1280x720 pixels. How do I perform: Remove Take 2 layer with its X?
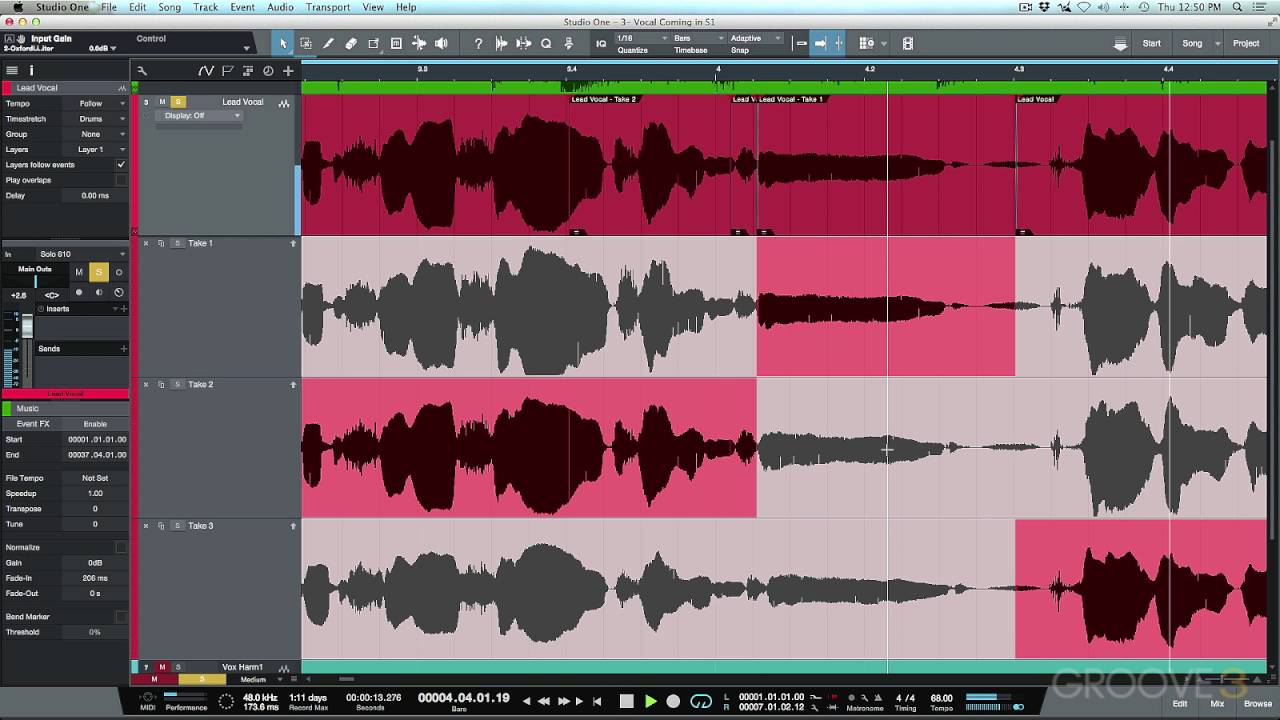tap(146, 384)
